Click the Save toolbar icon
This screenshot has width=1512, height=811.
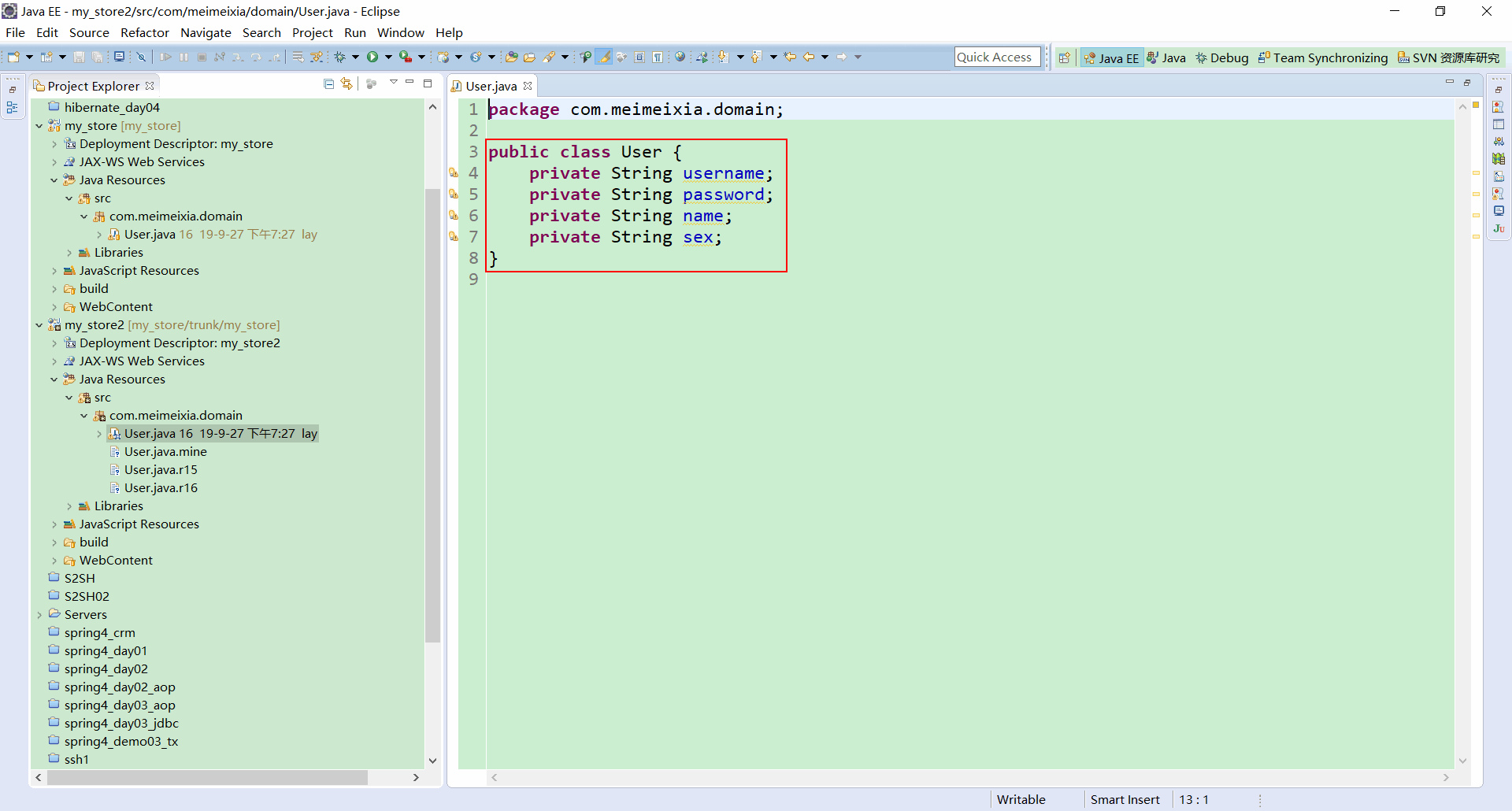(x=79, y=57)
